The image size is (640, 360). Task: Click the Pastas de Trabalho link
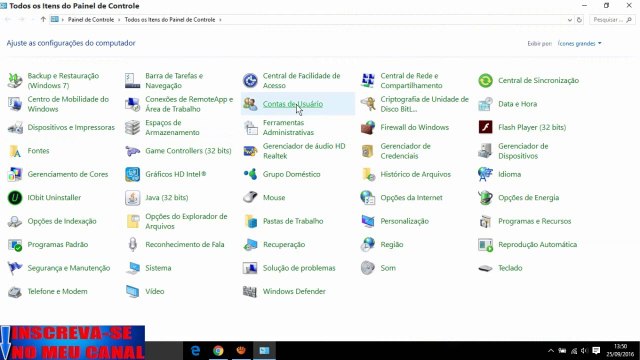(x=293, y=221)
